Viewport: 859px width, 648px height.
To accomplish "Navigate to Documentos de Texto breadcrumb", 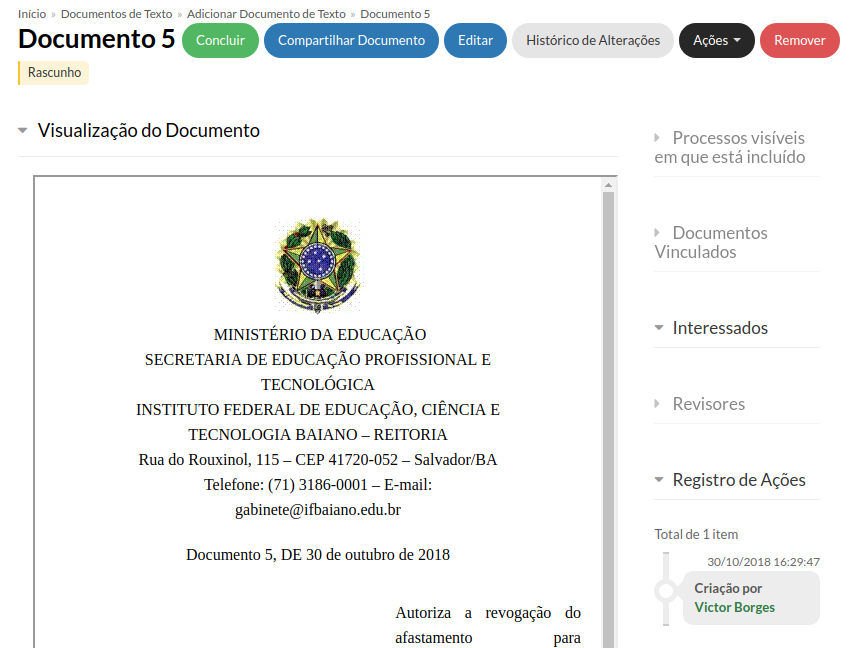I will [116, 14].
